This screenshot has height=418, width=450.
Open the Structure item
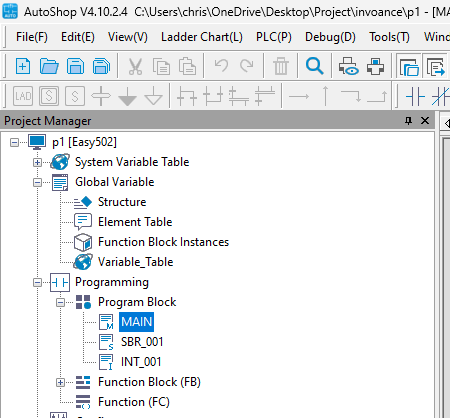click(122, 202)
